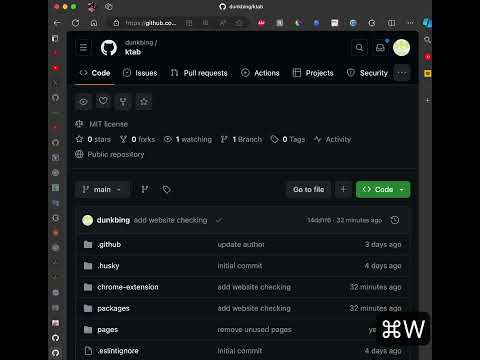Go back with the browser back arrow

click(x=57, y=23)
